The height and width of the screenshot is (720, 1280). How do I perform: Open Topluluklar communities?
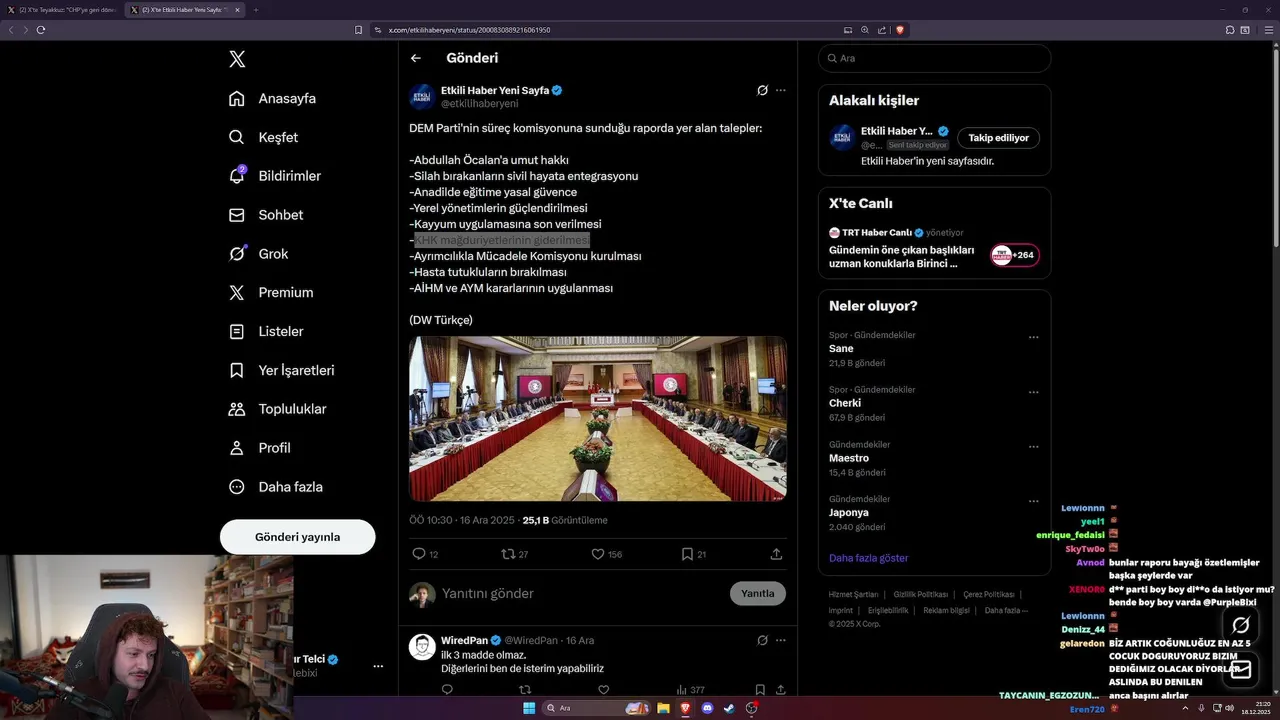[278, 409]
